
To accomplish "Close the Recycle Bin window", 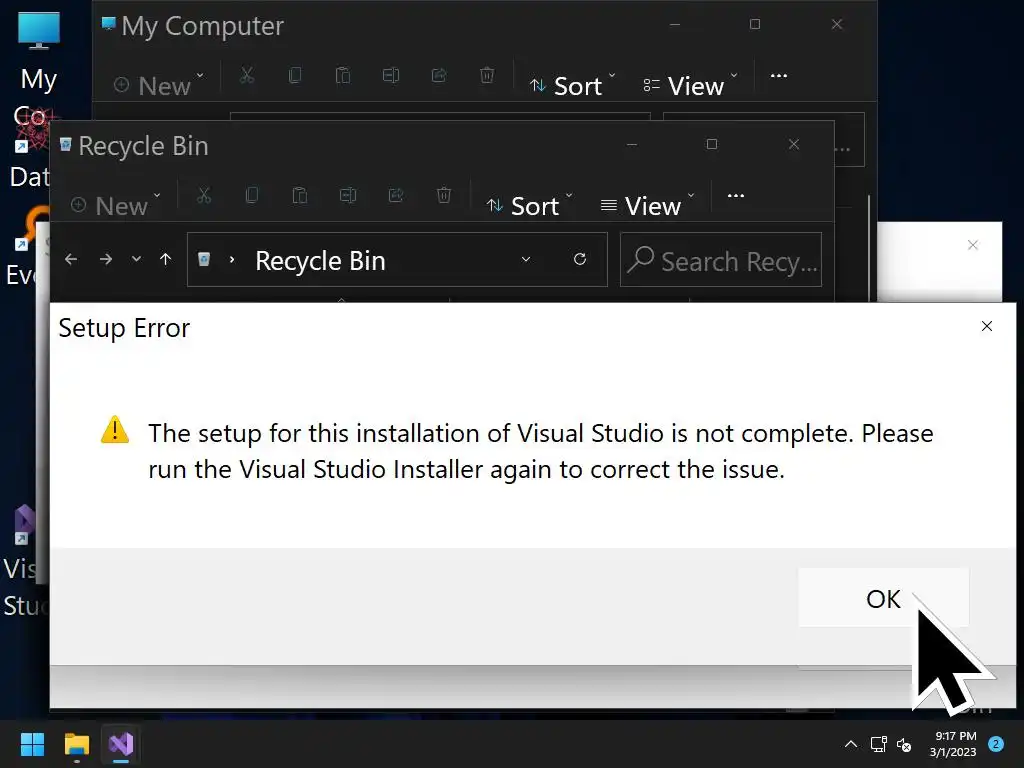I will tap(793, 144).
